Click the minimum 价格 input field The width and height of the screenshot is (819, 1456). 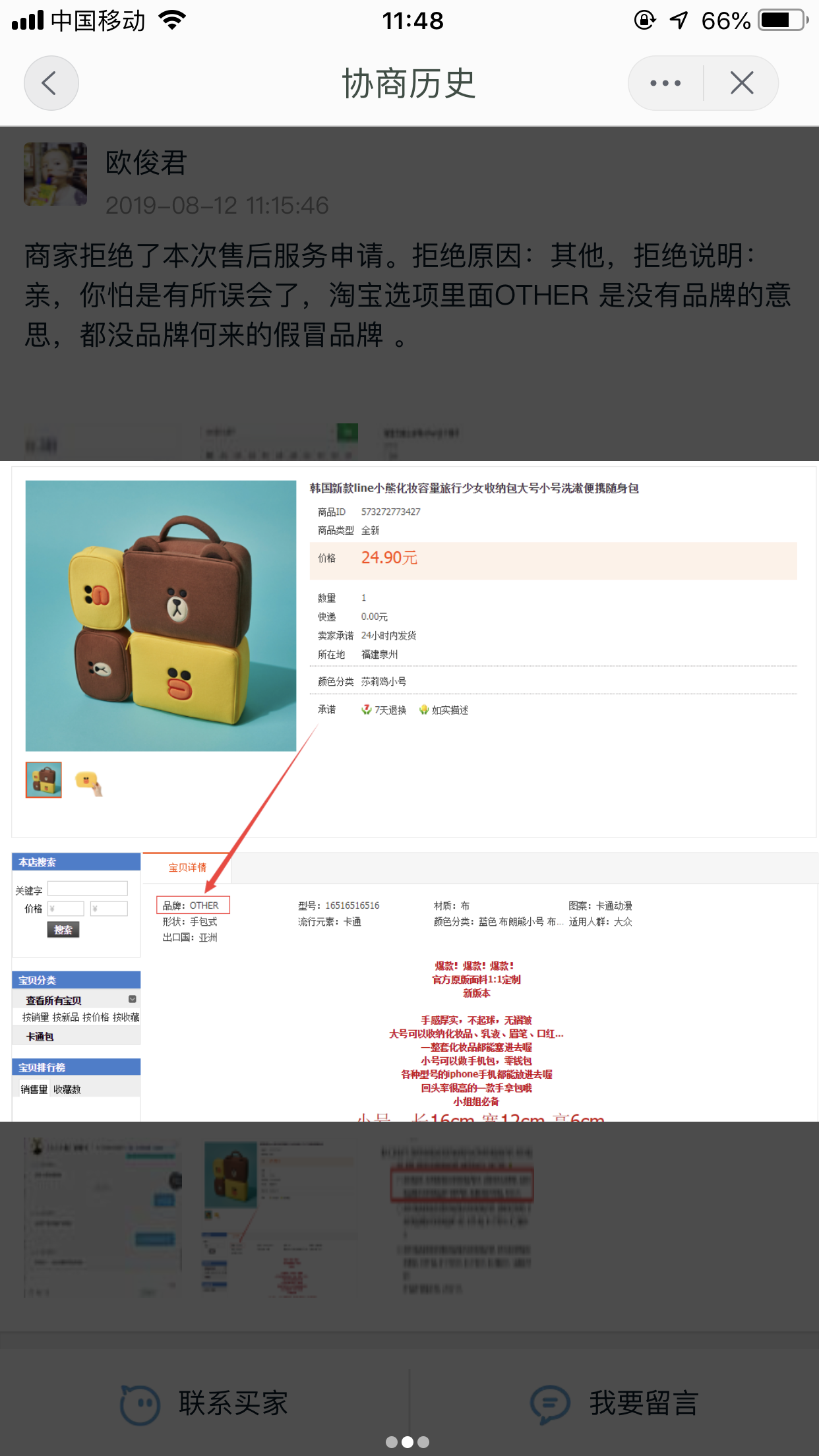point(65,909)
